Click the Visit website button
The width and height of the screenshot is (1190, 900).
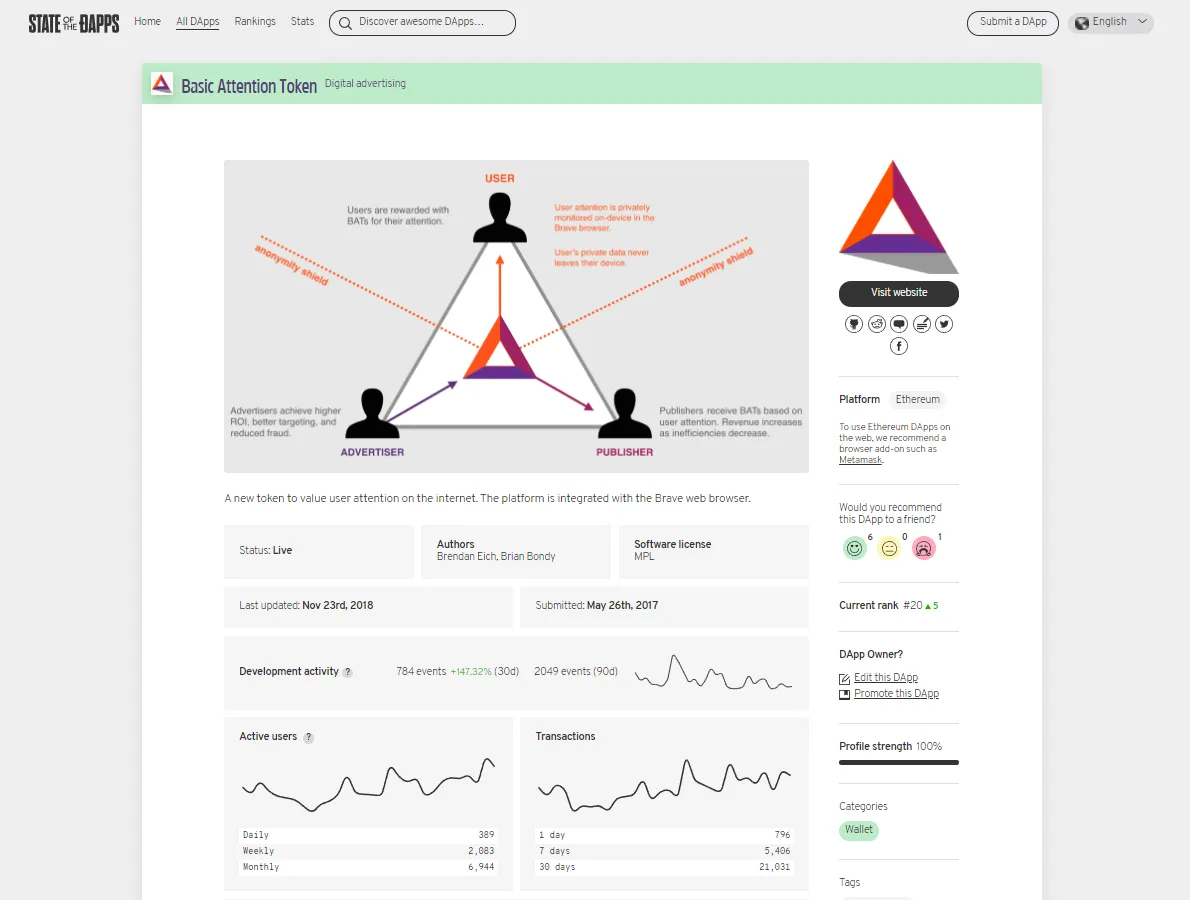point(899,293)
